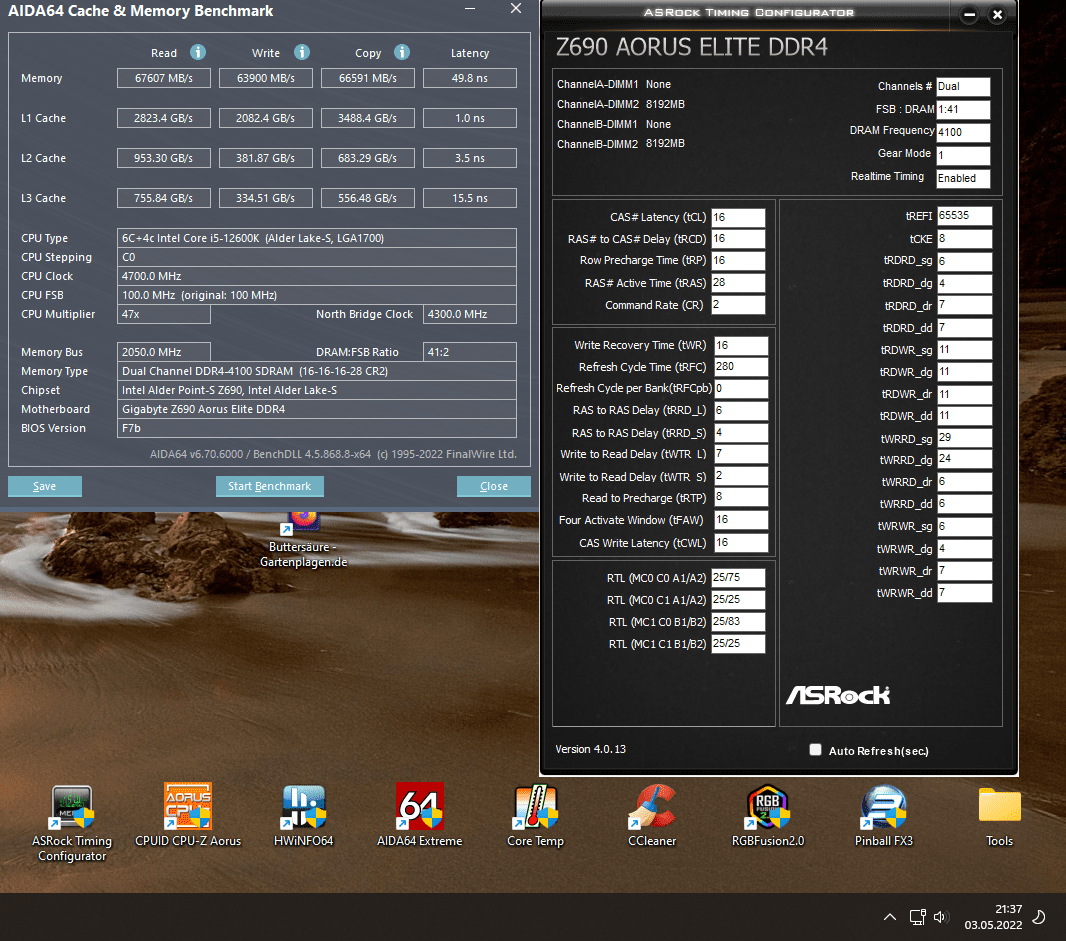Click the tWRRD_sg value field

point(964,438)
